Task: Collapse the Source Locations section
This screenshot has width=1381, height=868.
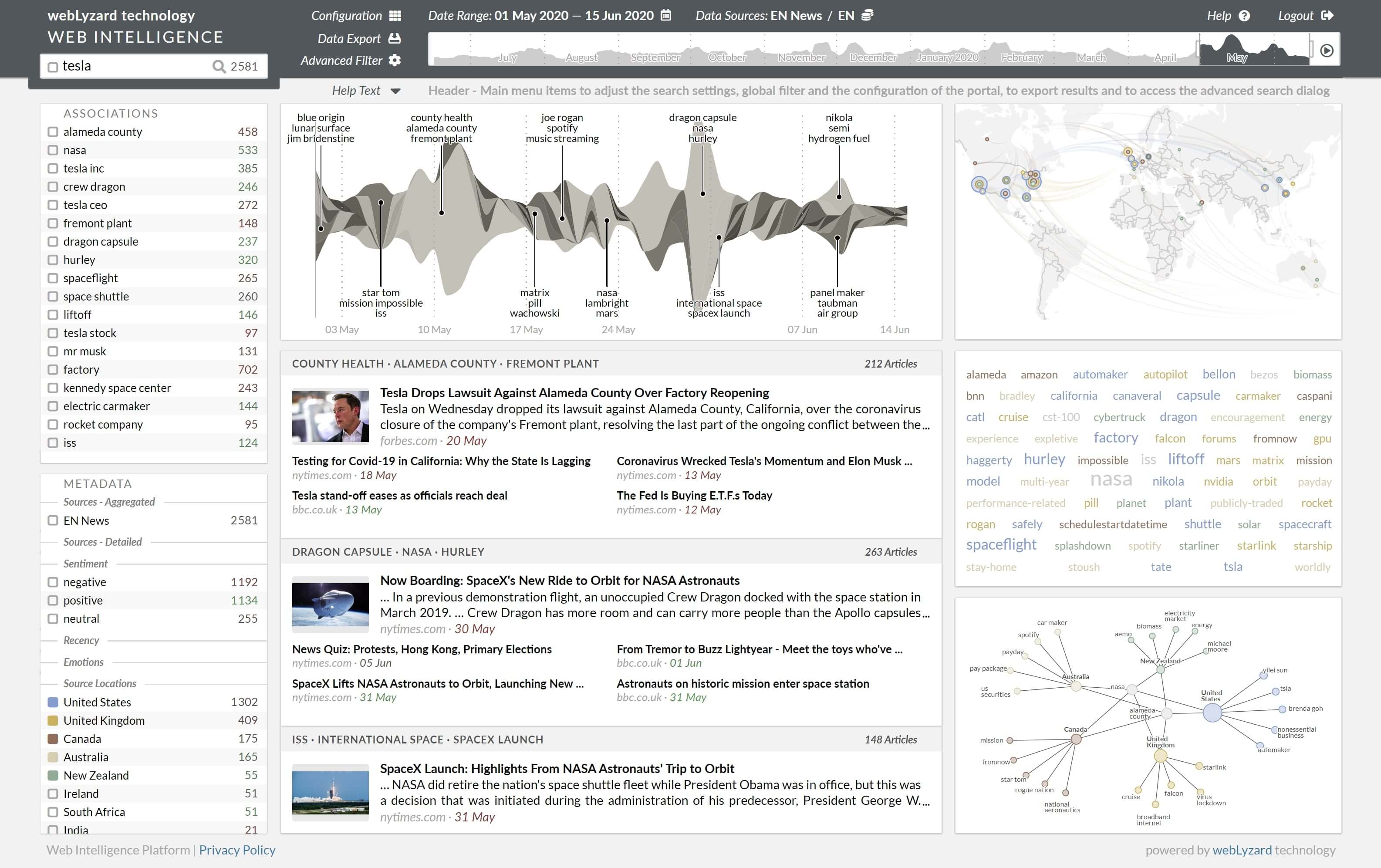Action: pos(100,684)
